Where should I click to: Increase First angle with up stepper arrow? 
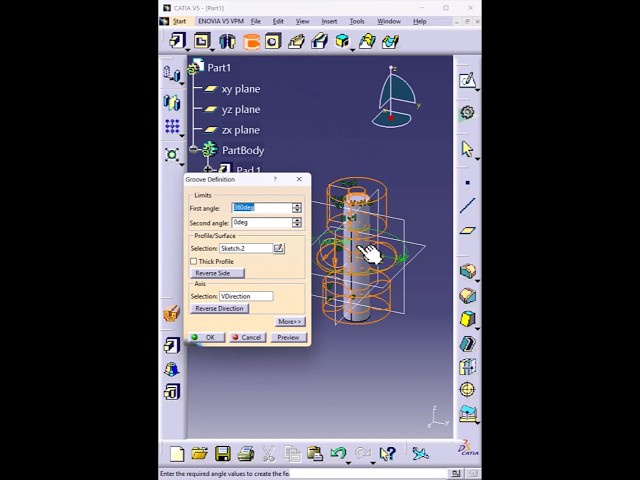pyautogui.click(x=297, y=205)
